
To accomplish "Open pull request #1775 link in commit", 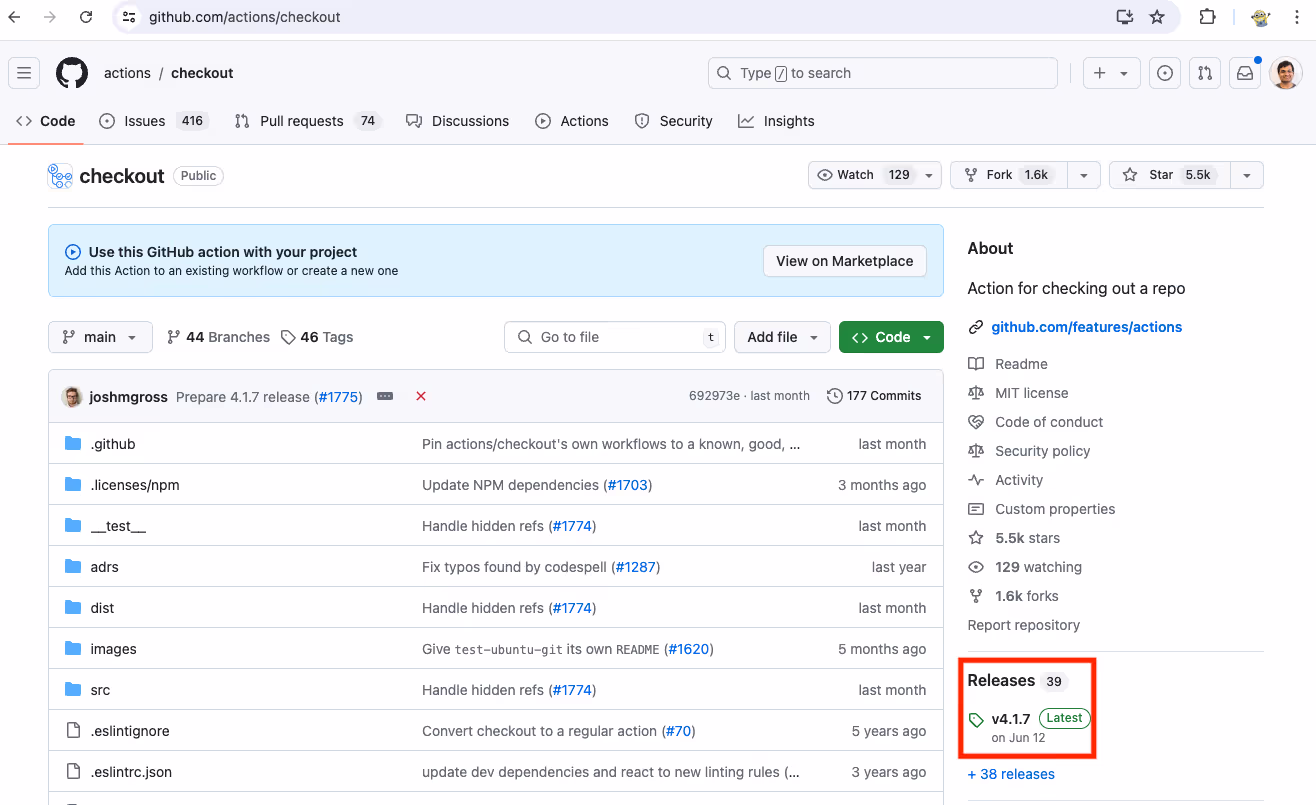I will [x=338, y=397].
